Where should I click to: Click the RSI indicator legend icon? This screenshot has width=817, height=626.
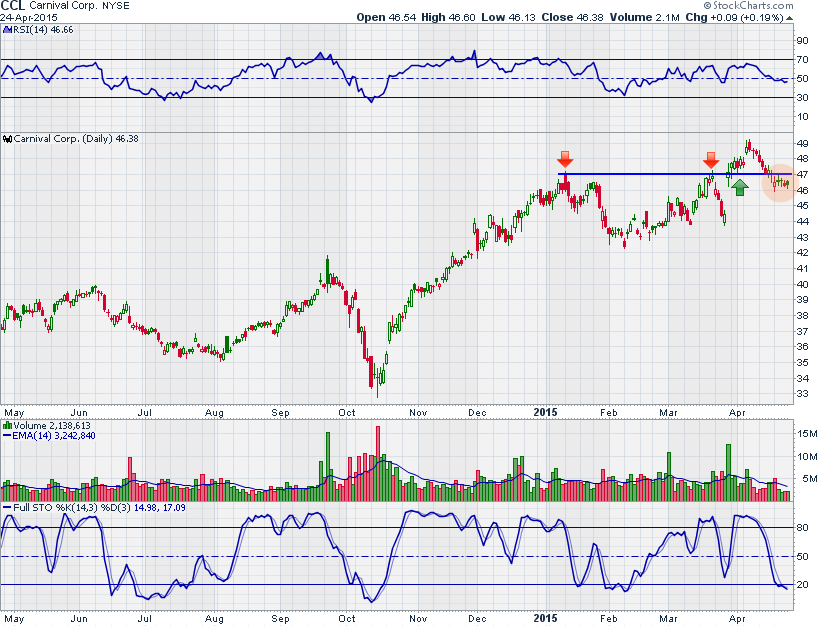tap(7, 30)
